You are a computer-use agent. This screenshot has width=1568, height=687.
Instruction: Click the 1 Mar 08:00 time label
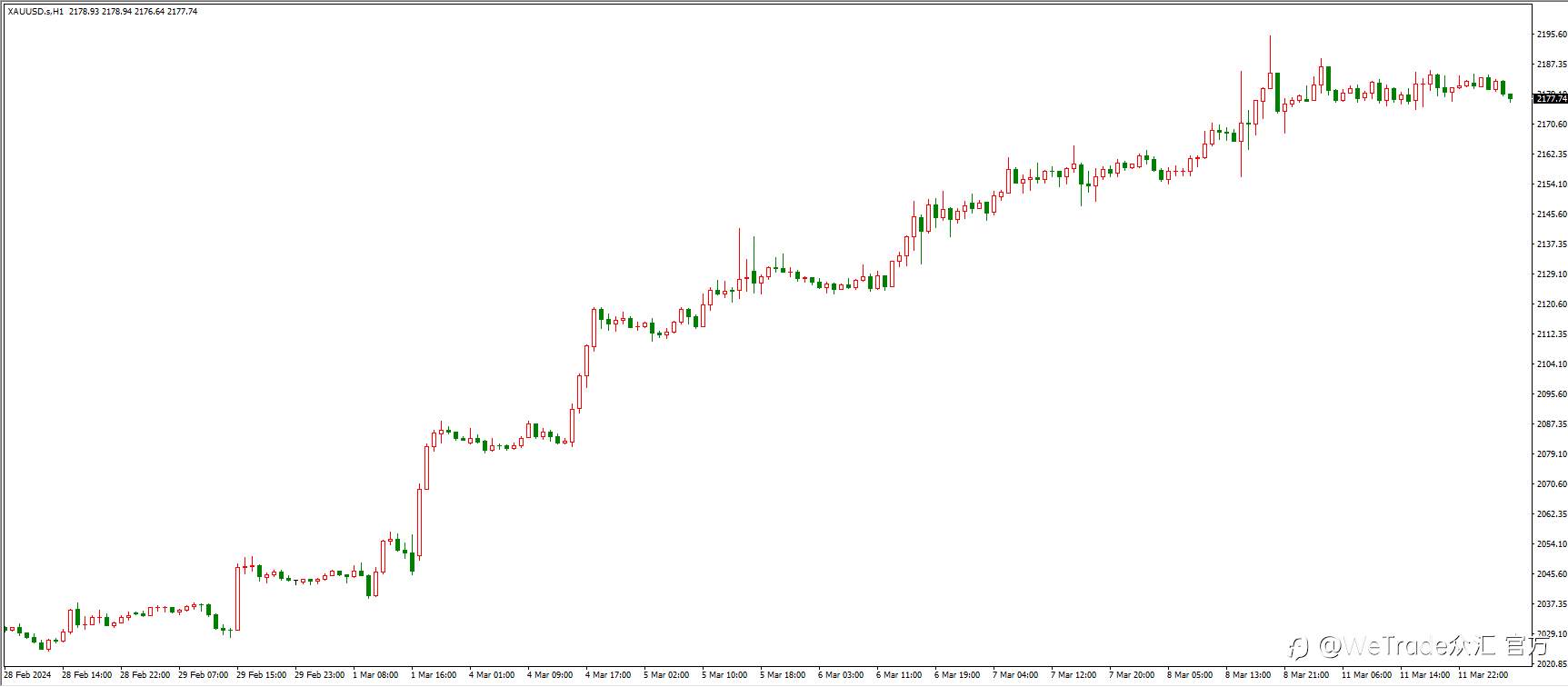[x=375, y=675]
